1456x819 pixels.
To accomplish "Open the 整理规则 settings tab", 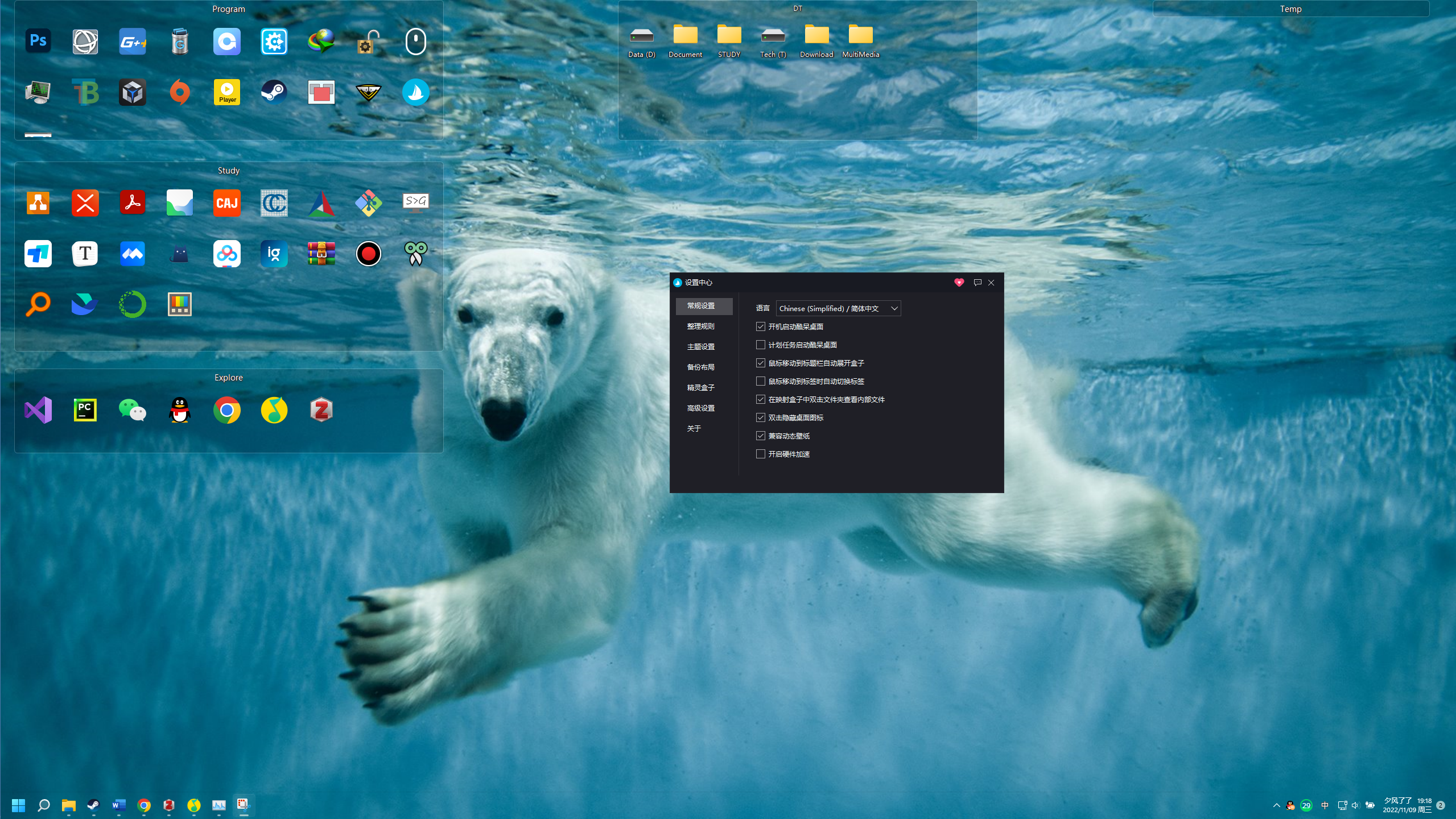I will [x=700, y=326].
